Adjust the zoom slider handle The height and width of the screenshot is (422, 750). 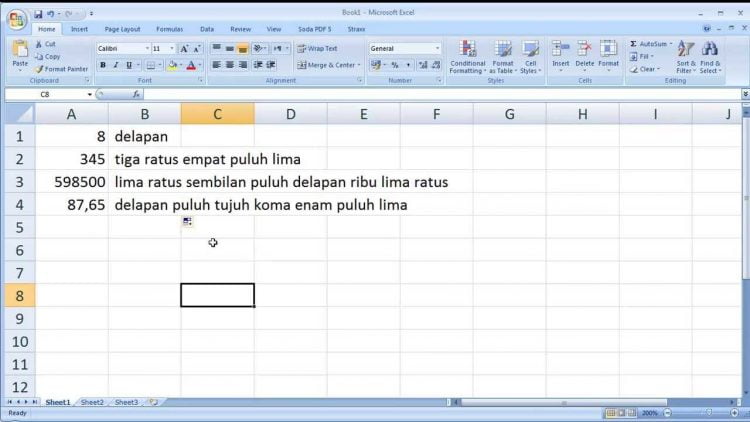click(x=709, y=413)
